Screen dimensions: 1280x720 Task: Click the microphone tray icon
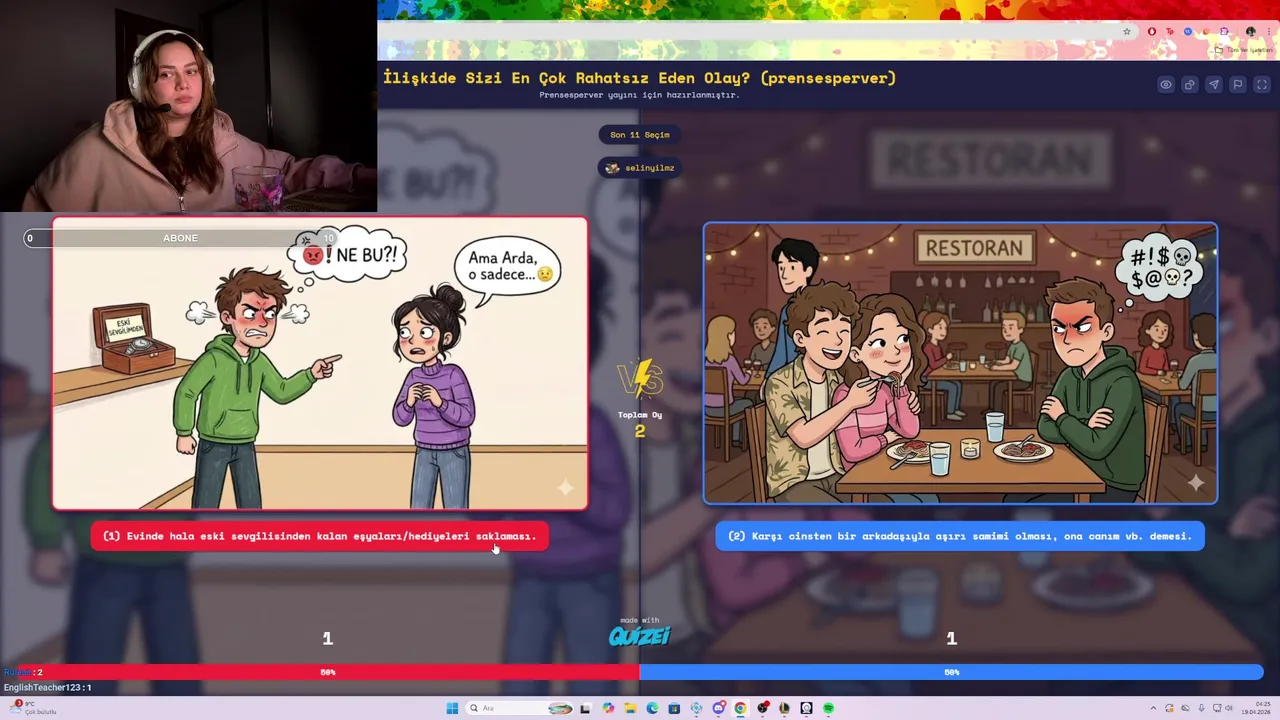tap(1200, 708)
